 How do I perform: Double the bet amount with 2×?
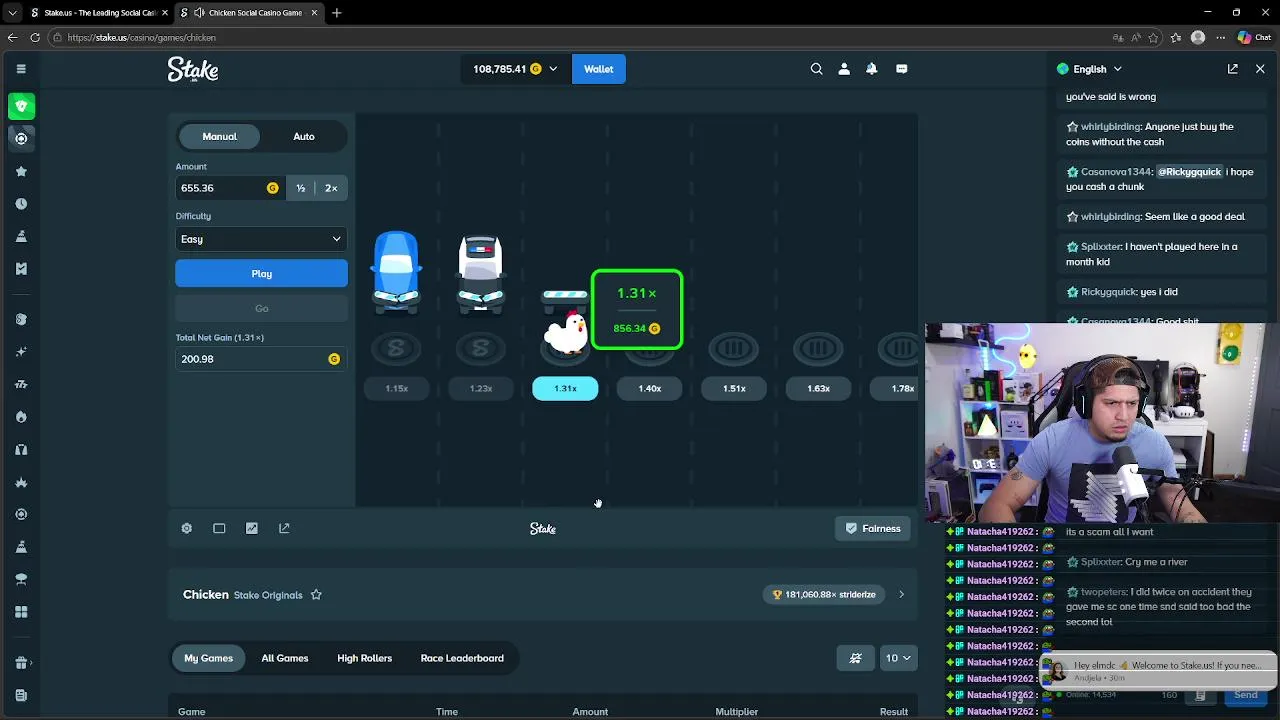pyautogui.click(x=331, y=188)
